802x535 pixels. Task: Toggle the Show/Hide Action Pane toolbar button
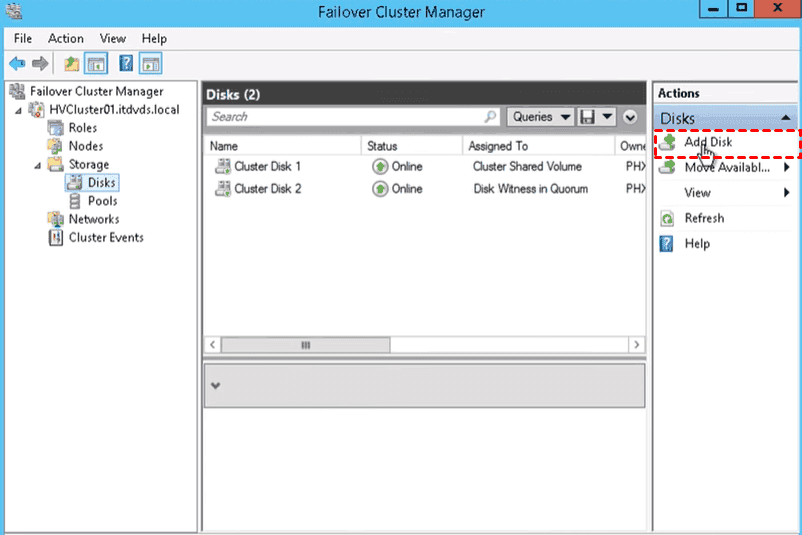click(x=151, y=64)
